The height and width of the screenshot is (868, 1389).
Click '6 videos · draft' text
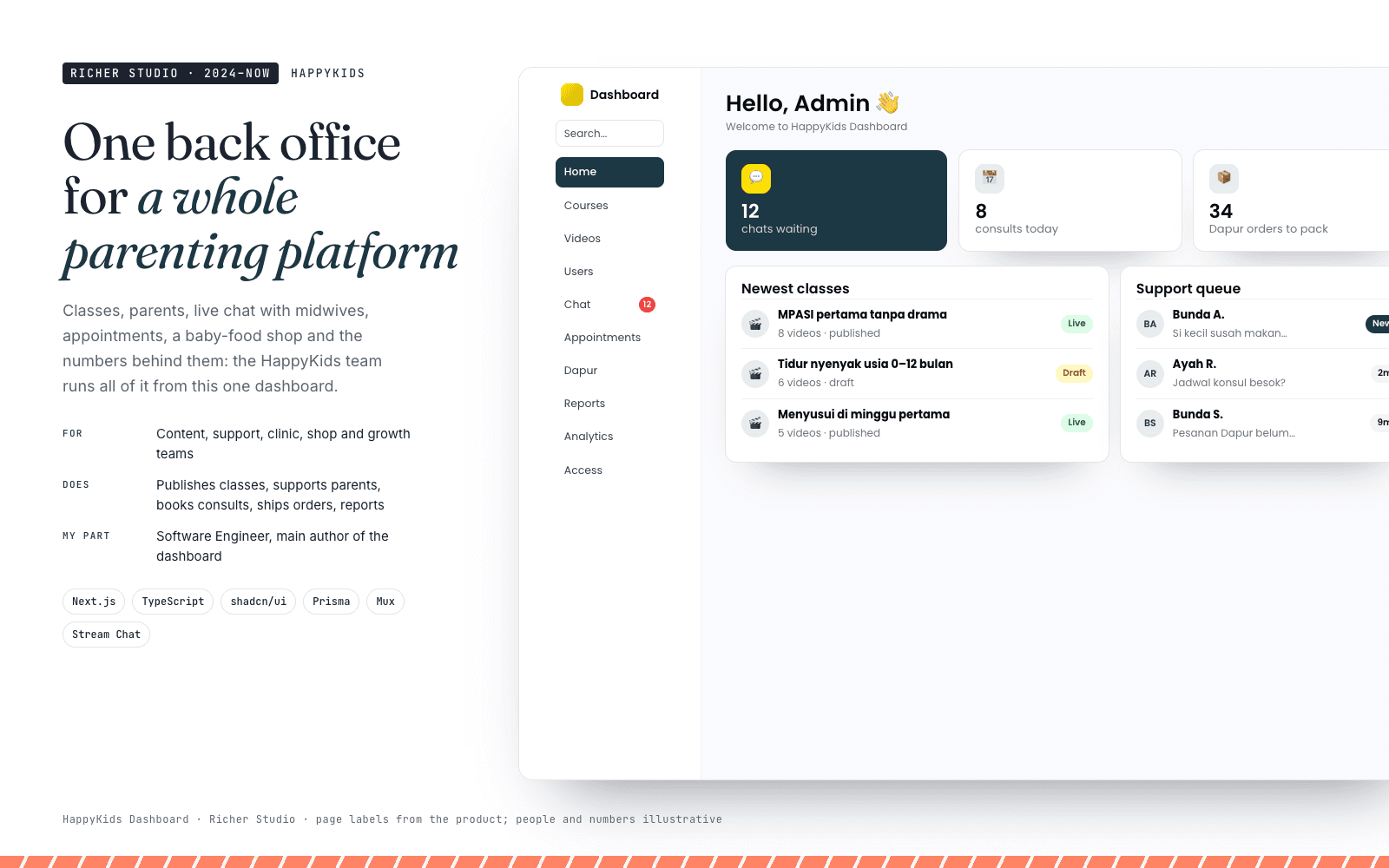pos(816,383)
